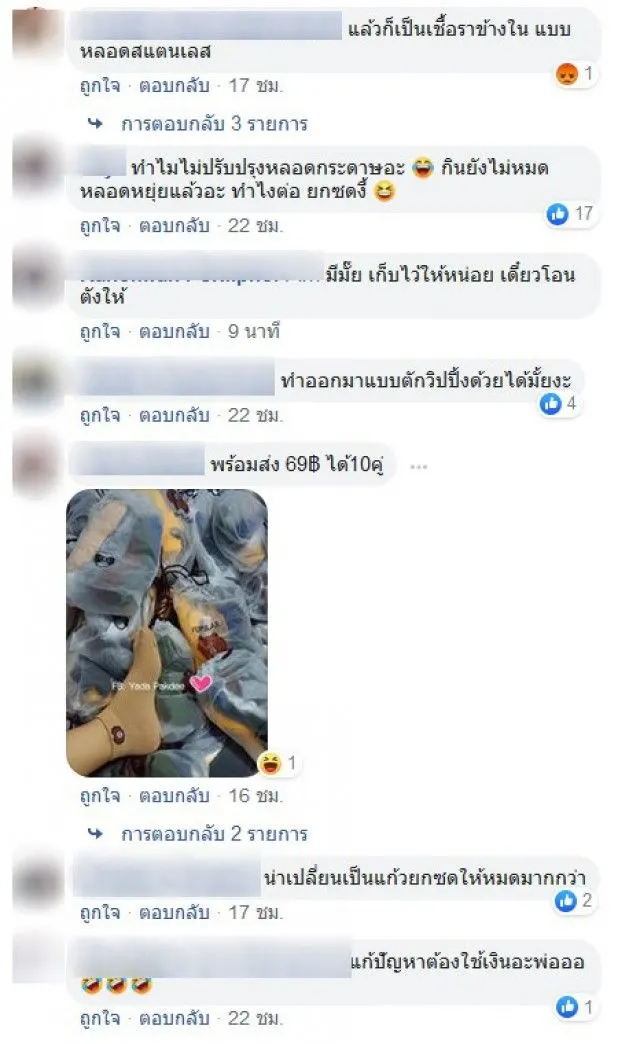Like the comment about หลอดสแตนเลส
640x1044 pixels.
click(100, 86)
